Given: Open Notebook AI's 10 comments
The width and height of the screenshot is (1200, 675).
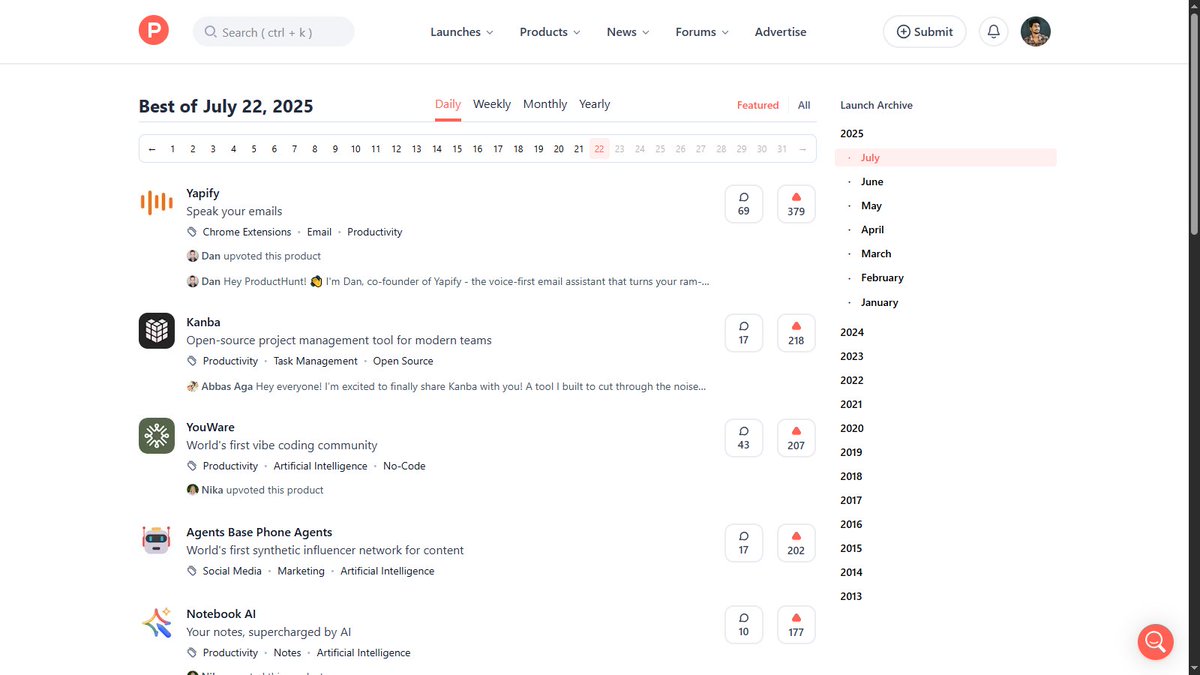Looking at the screenshot, I should point(743,624).
